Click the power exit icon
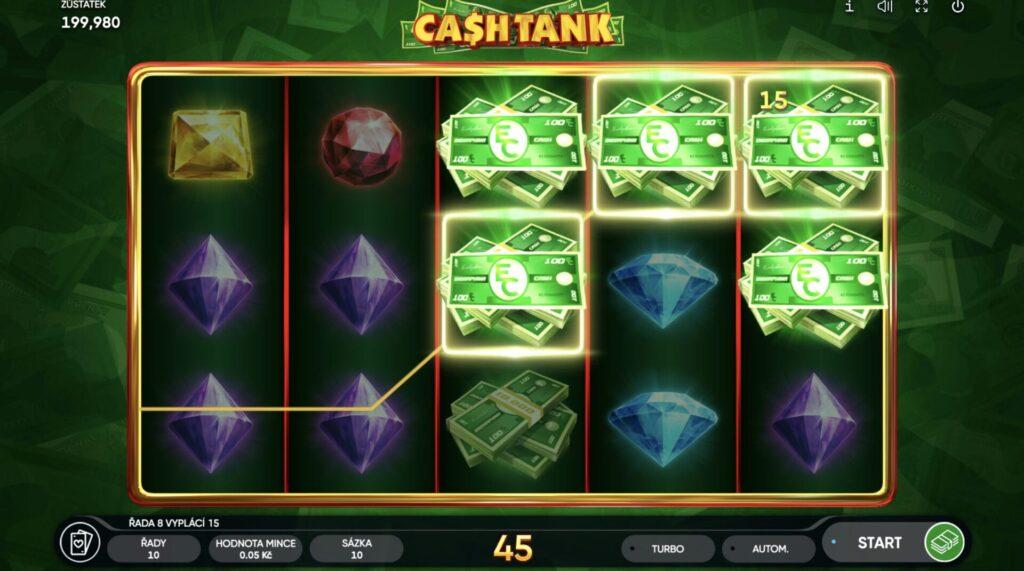Viewport: 1024px width, 571px height. pos(957,7)
